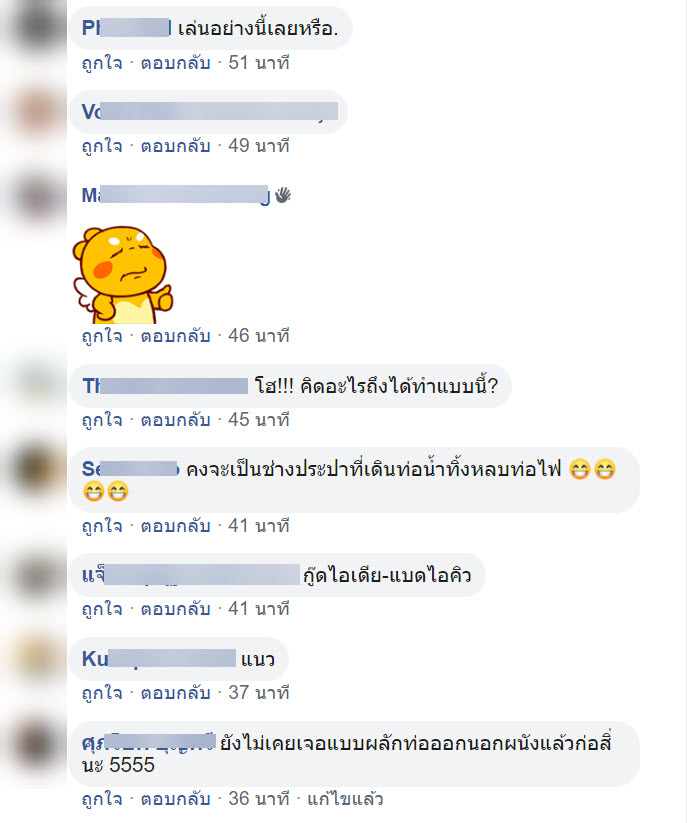Click ถูกใจ under the โฮ!!! comment
This screenshot has height=823, width=687.
pyautogui.click(x=102, y=420)
